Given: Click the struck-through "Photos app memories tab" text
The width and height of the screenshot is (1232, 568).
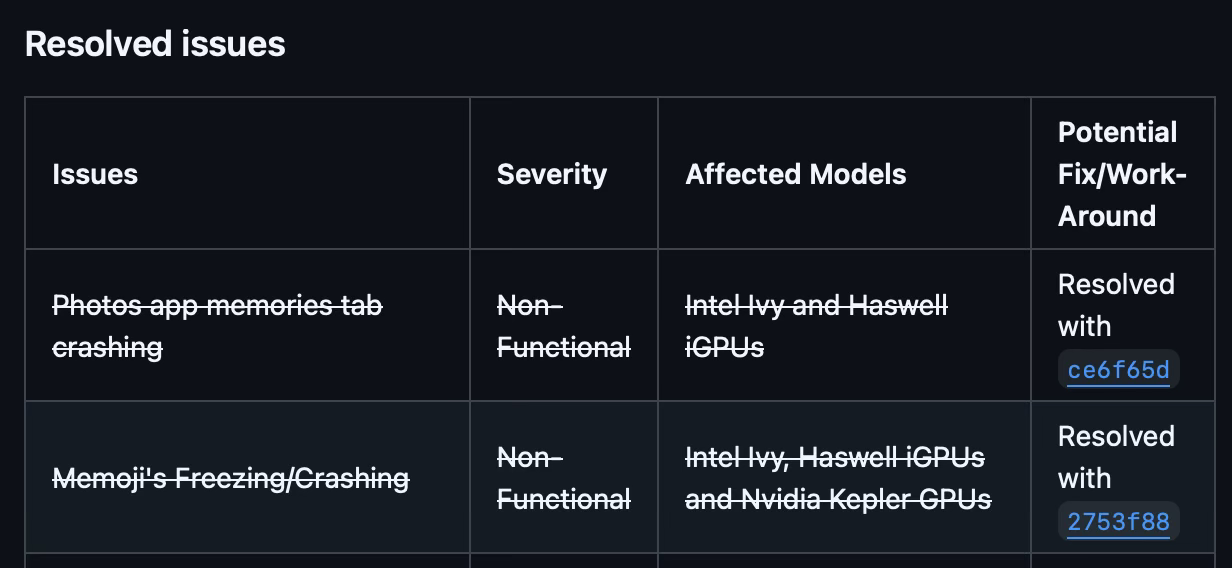Looking at the screenshot, I should (x=217, y=305).
